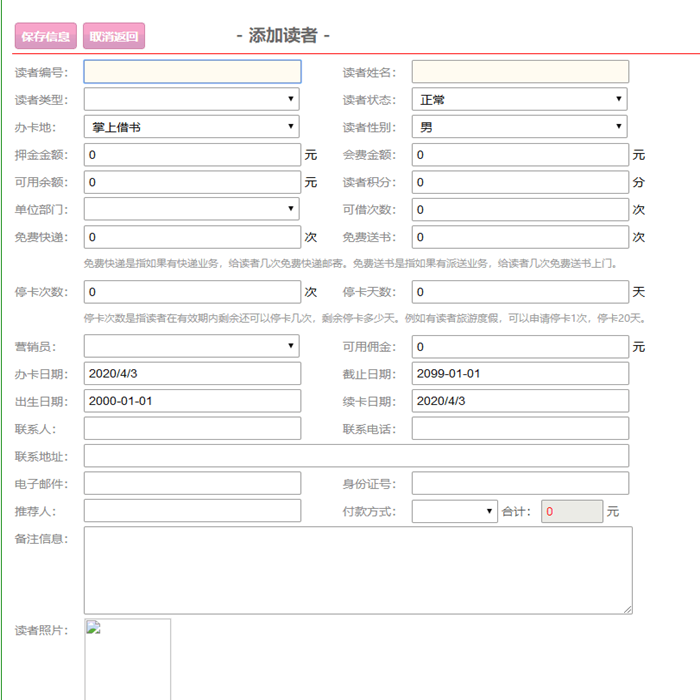This screenshot has height=700, width=700.
Task: Click the 停卡次数 input field
Action: (192, 292)
